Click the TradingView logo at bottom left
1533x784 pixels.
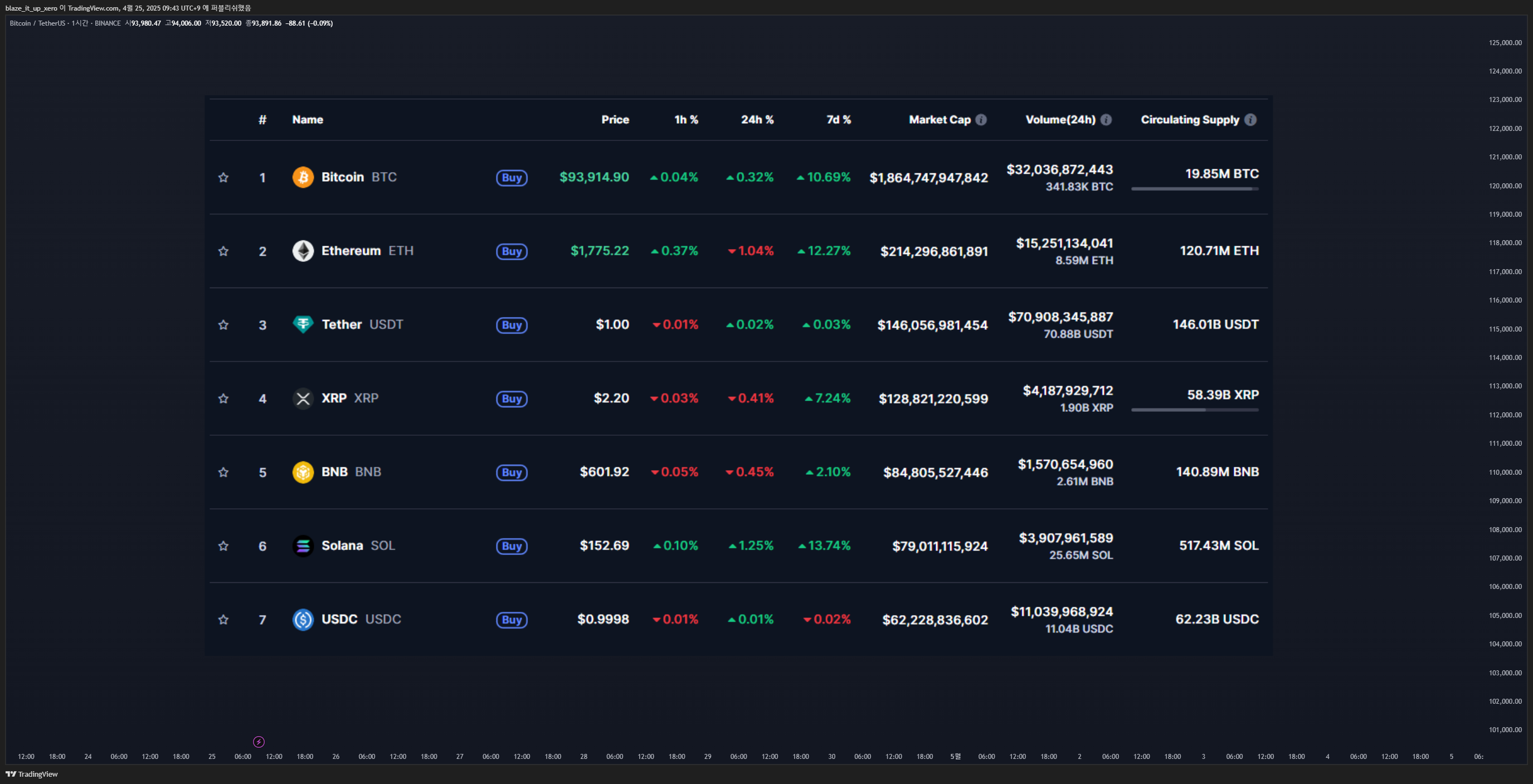coord(32,774)
